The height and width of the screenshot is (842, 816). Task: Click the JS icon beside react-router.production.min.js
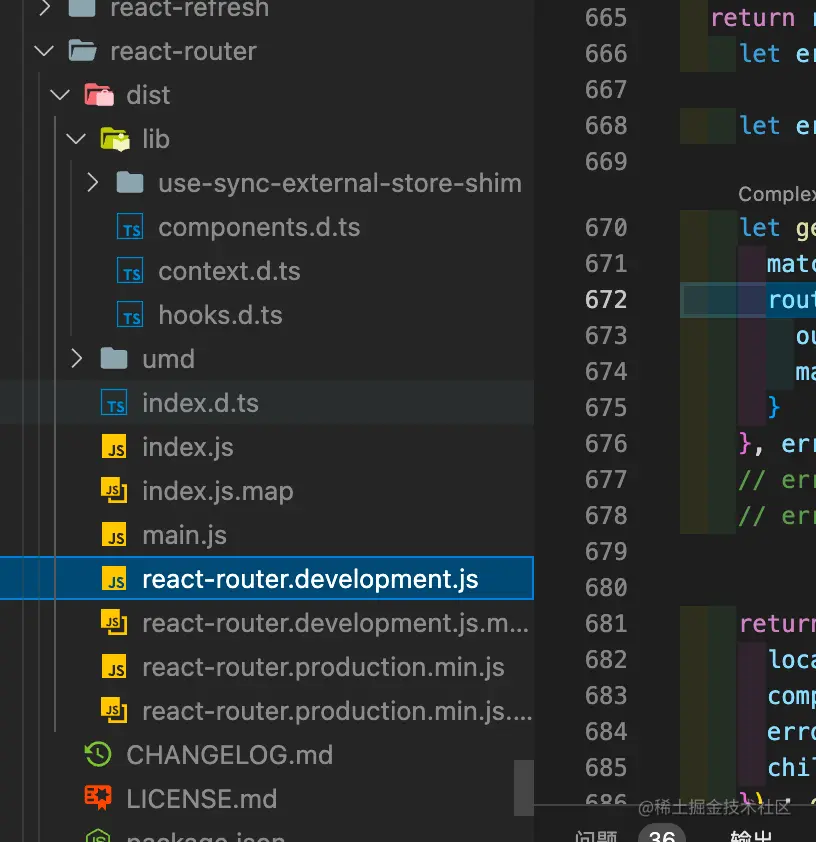coord(114,667)
